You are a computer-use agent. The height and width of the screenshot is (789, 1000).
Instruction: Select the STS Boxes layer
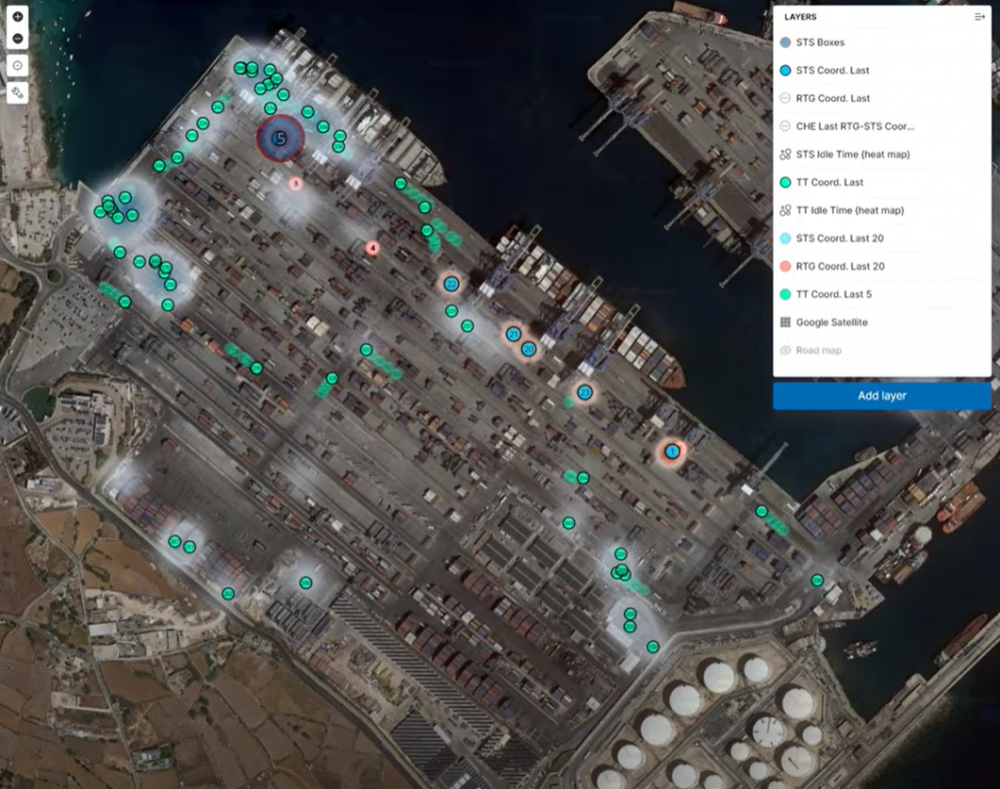click(820, 43)
